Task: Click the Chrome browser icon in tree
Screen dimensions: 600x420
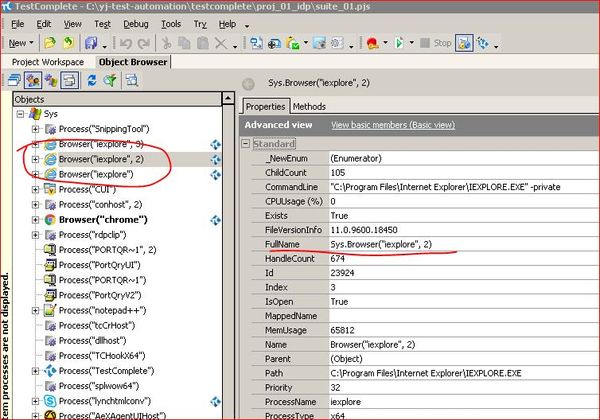Action: (x=49, y=218)
